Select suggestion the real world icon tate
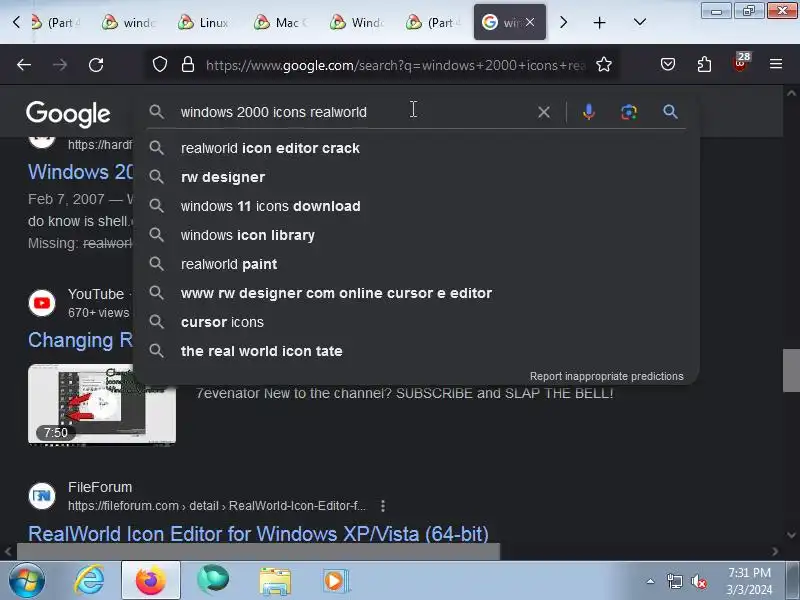This screenshot has width=800, height=600. coord(416,351)
